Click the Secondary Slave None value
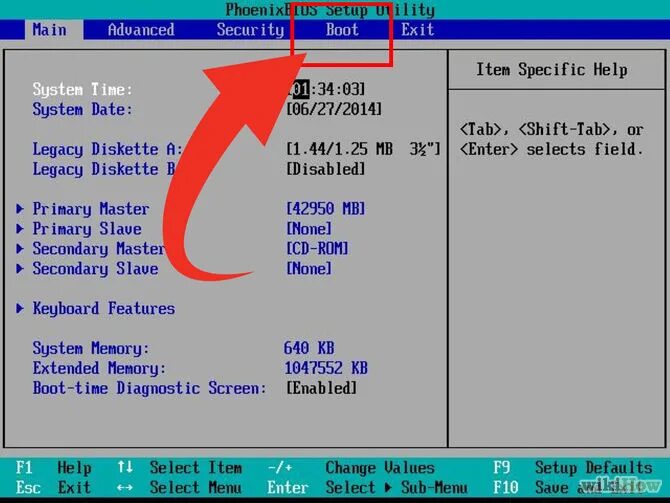 [x=309, y=269]
